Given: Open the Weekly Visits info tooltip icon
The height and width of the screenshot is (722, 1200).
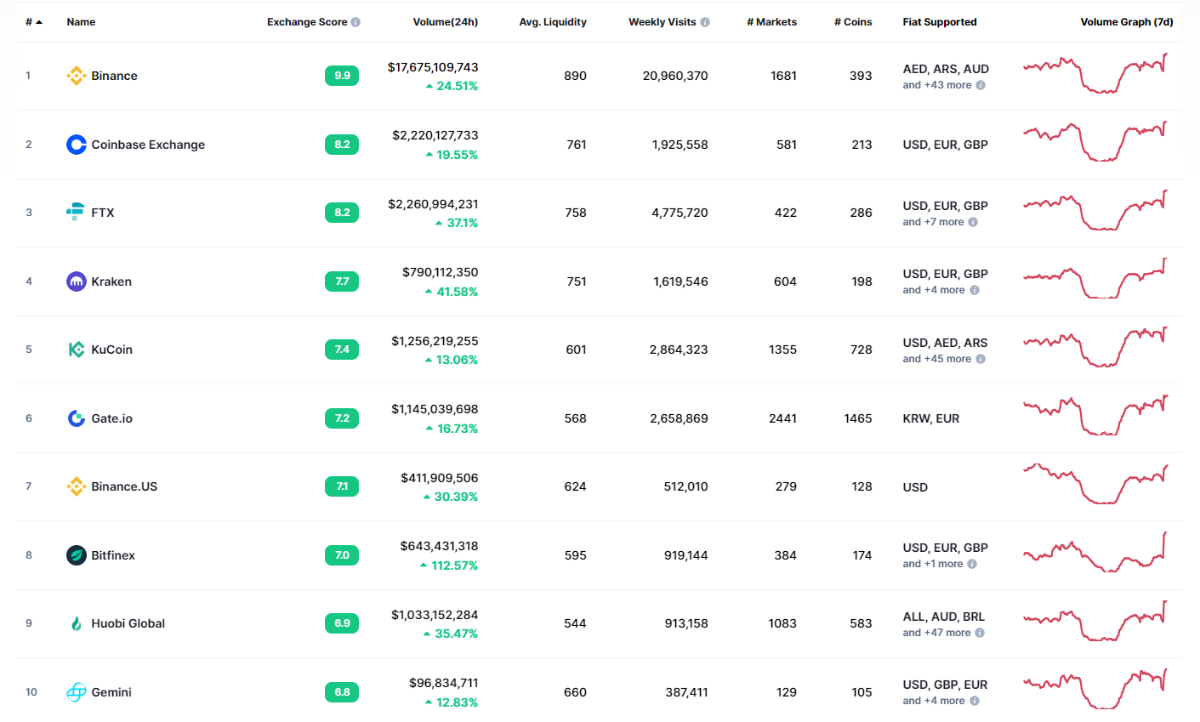Looking at the screenshot, I should tap(705, 22).
